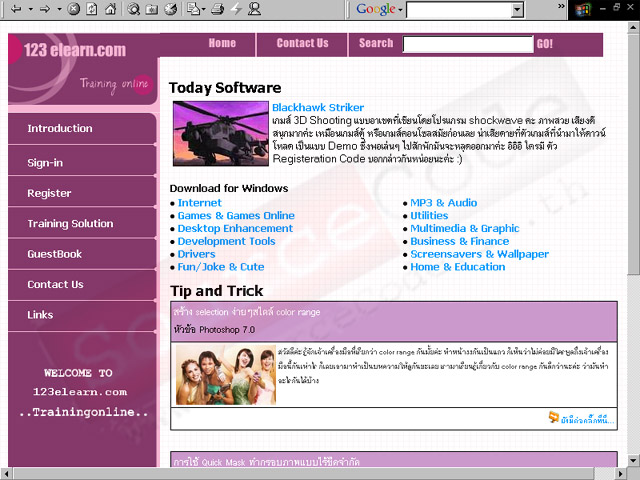
Task: Open the Desktop Enhancement category
Action: point(235,229)
